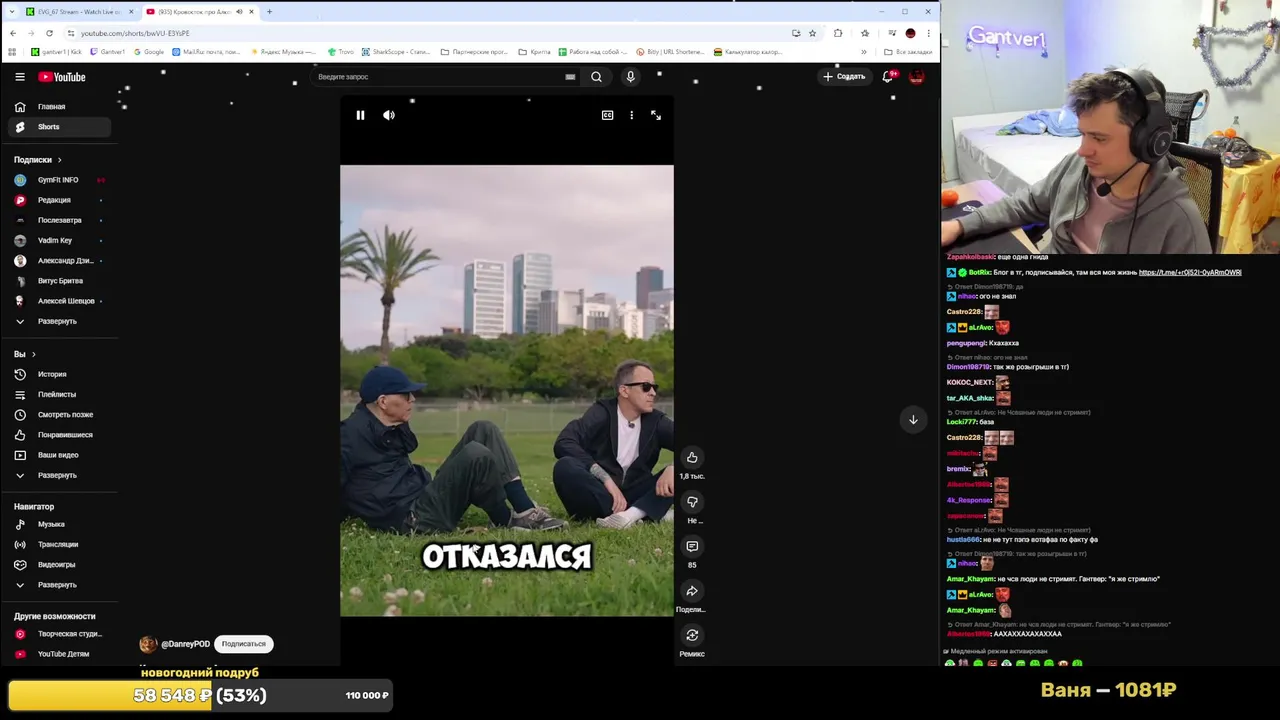The height and width of the screenshot is (720, 1280).
Task: Open a new browser tab
Action: point(269,12)
